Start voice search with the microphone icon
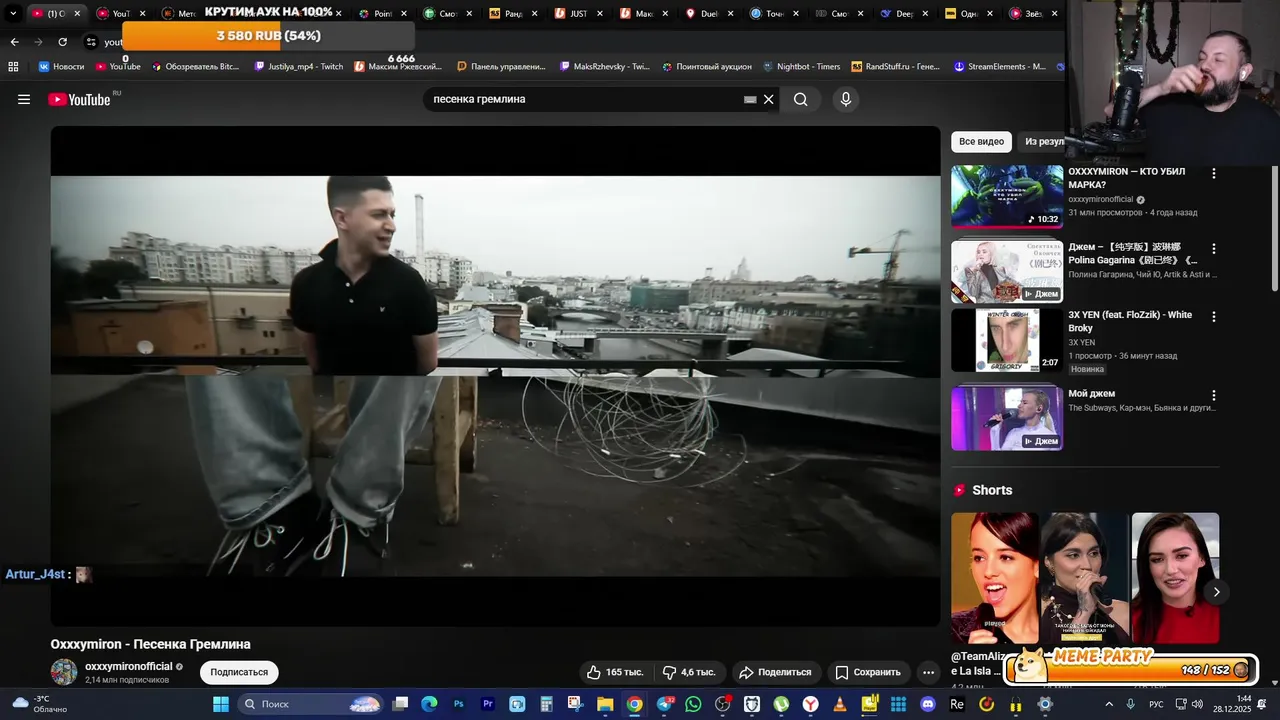 846,99
